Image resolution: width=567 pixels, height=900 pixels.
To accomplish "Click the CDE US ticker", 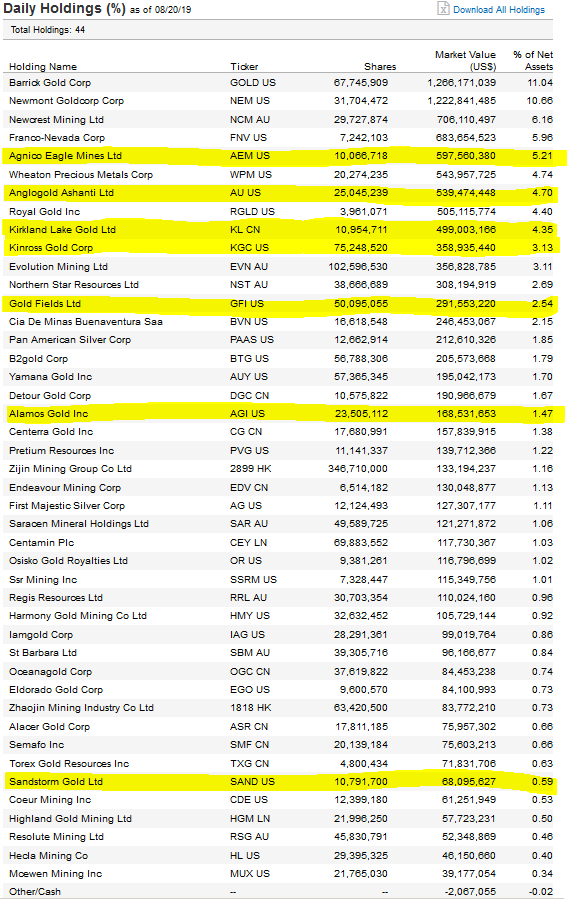I will pyautogui.click(x=249, y=800).
